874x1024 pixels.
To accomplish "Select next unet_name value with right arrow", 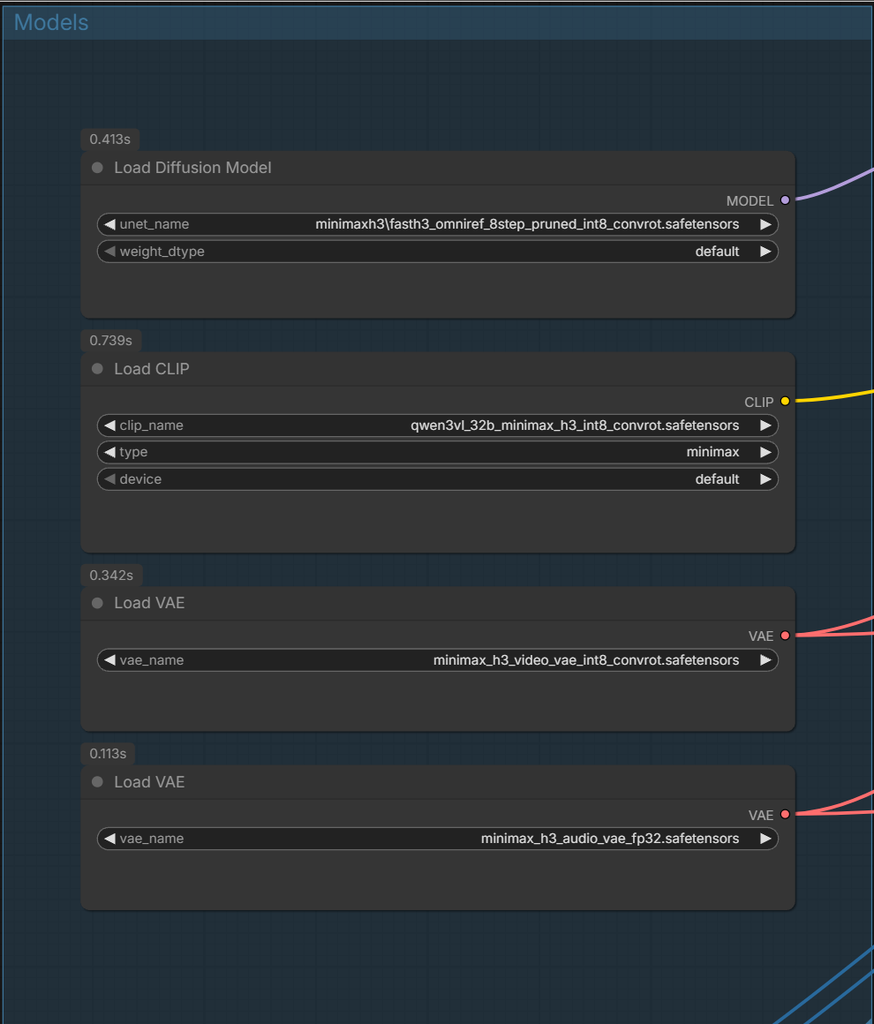I will (766, 225).
